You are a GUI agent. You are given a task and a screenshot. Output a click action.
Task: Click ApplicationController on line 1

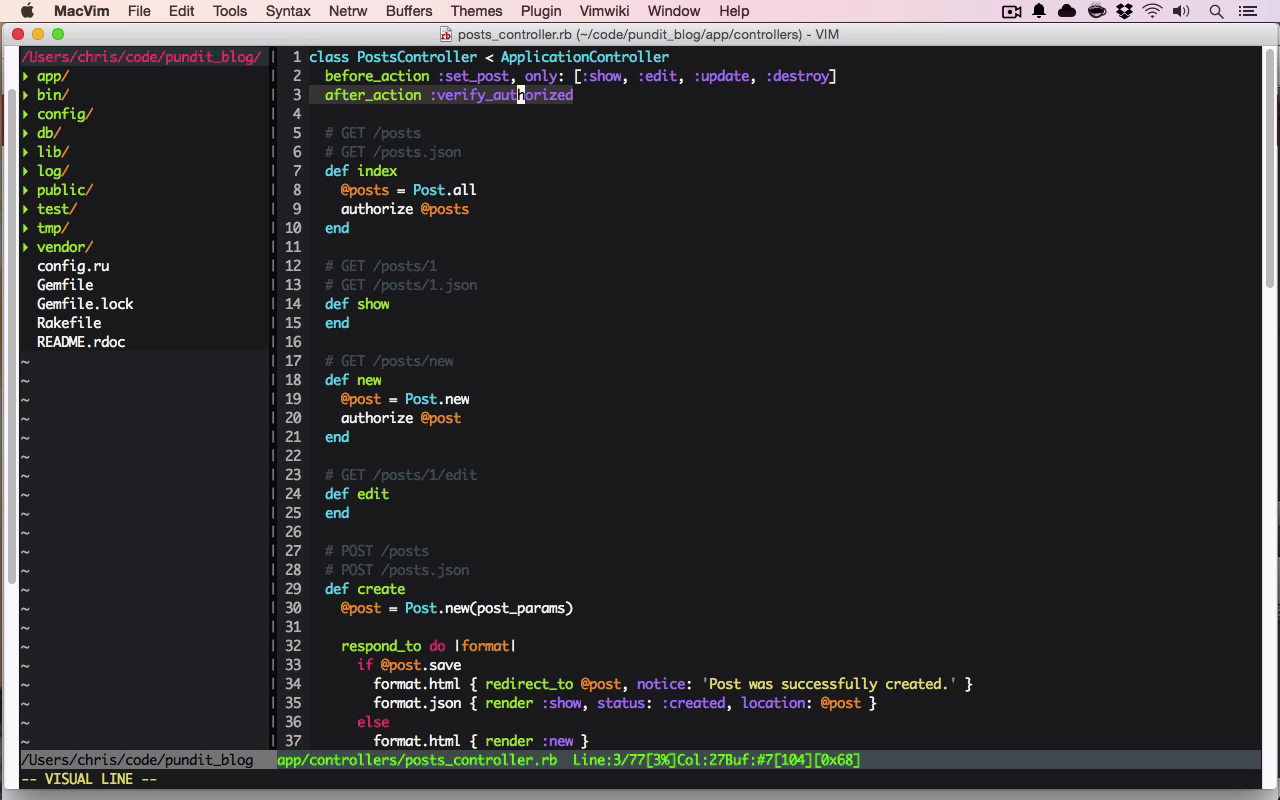(585, 57)
